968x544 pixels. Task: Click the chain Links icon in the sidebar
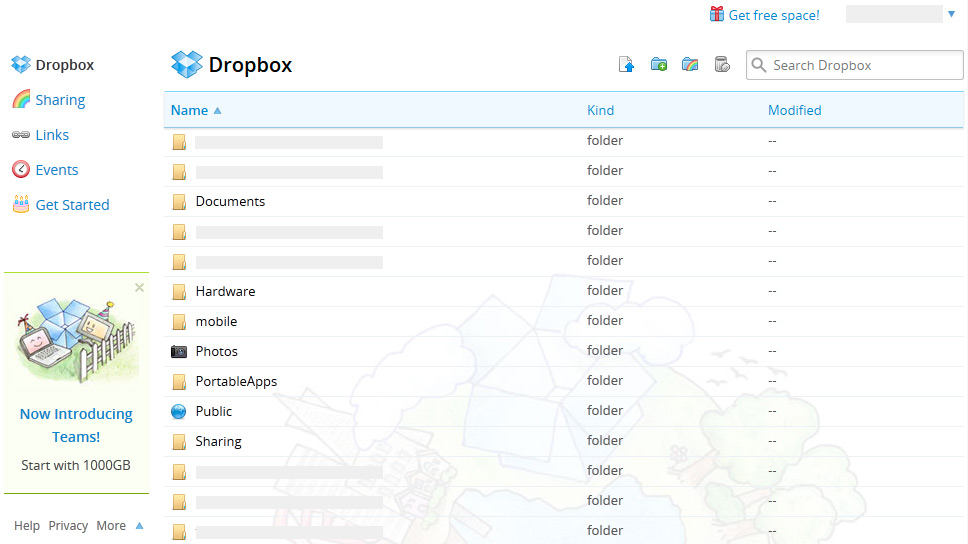21,134
